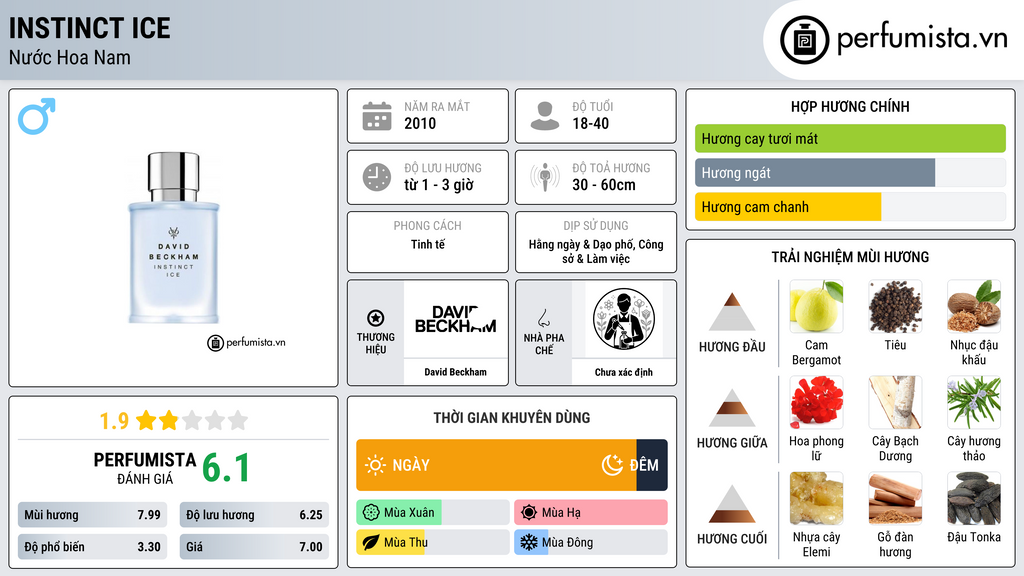Click the Thời gian khuyên dùng heading
This screenshot has width=1024, height=576.
(x=512, y=418)
